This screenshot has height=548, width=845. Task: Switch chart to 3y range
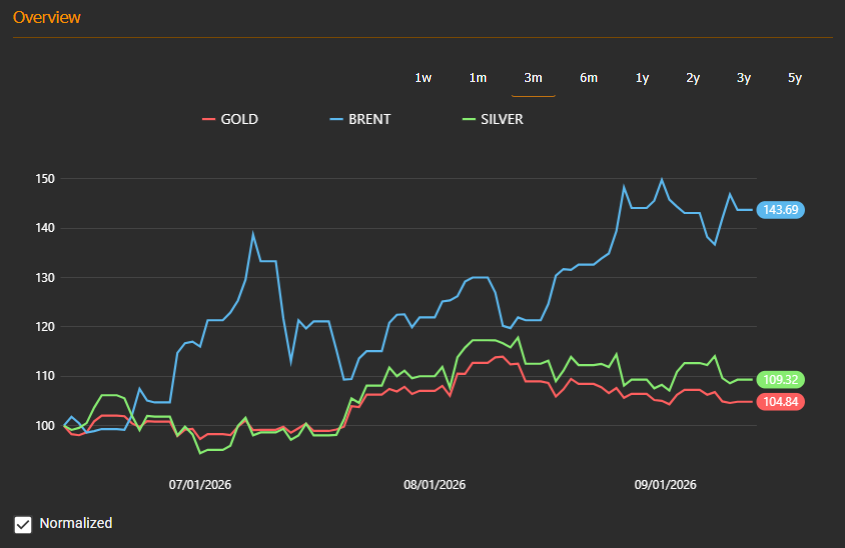click(x=744, y=78)
